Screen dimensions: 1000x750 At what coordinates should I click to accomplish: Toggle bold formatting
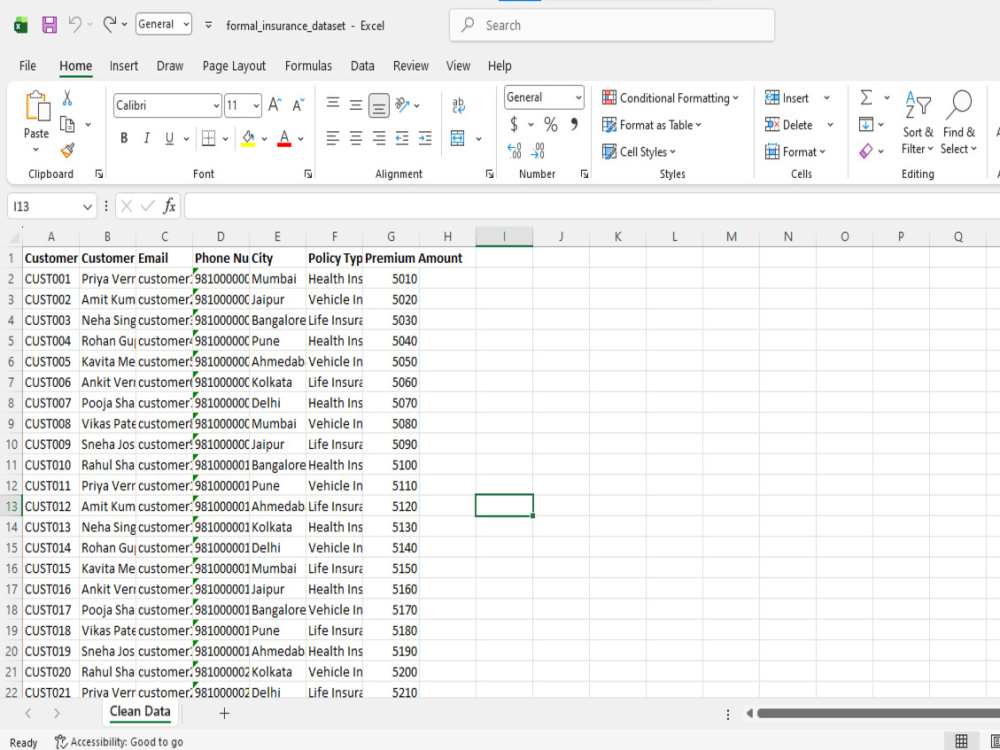pyautogui.click(x=124, y=138)
